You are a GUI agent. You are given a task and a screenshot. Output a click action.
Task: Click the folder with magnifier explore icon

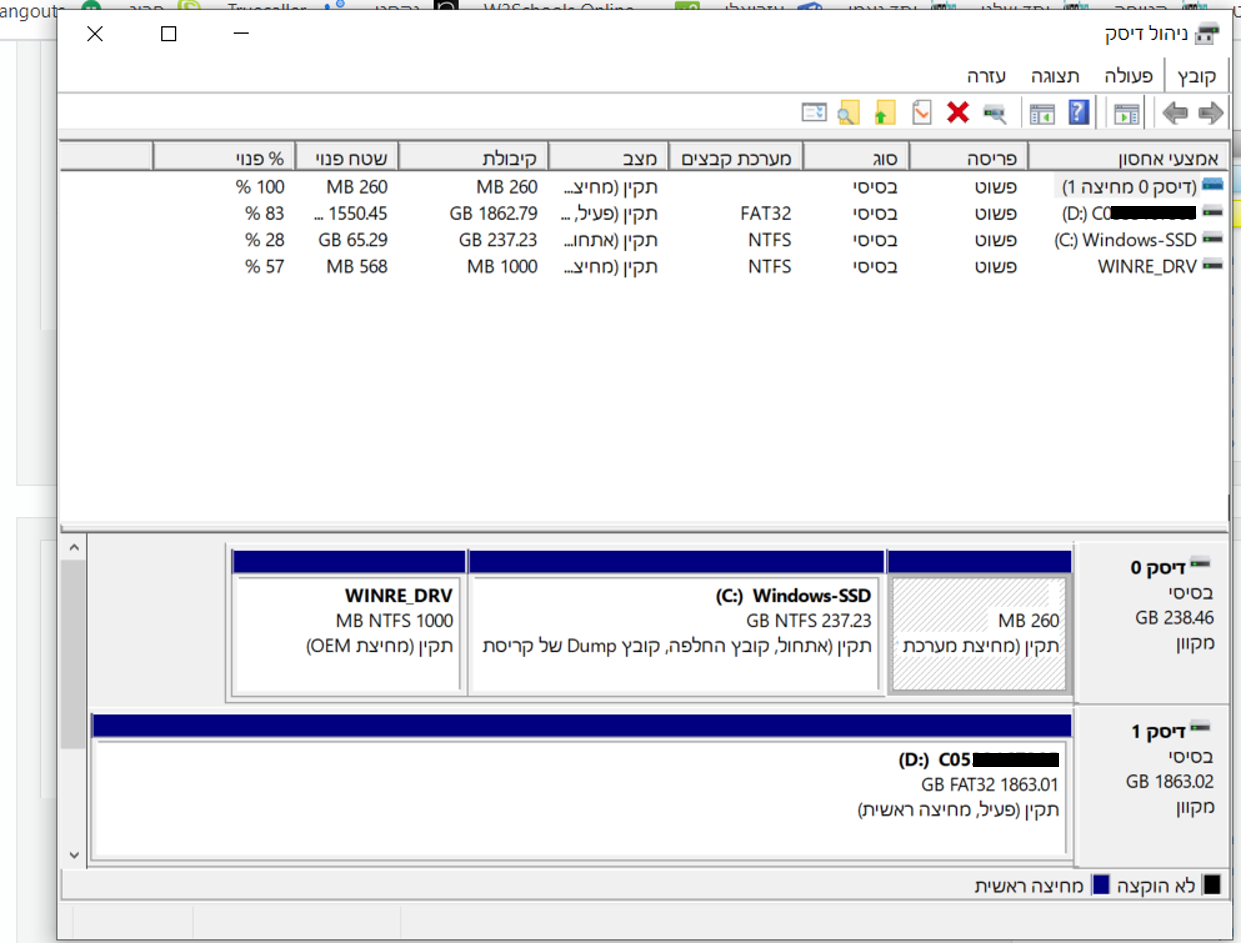pyautogui.click(x=848, y=112)
